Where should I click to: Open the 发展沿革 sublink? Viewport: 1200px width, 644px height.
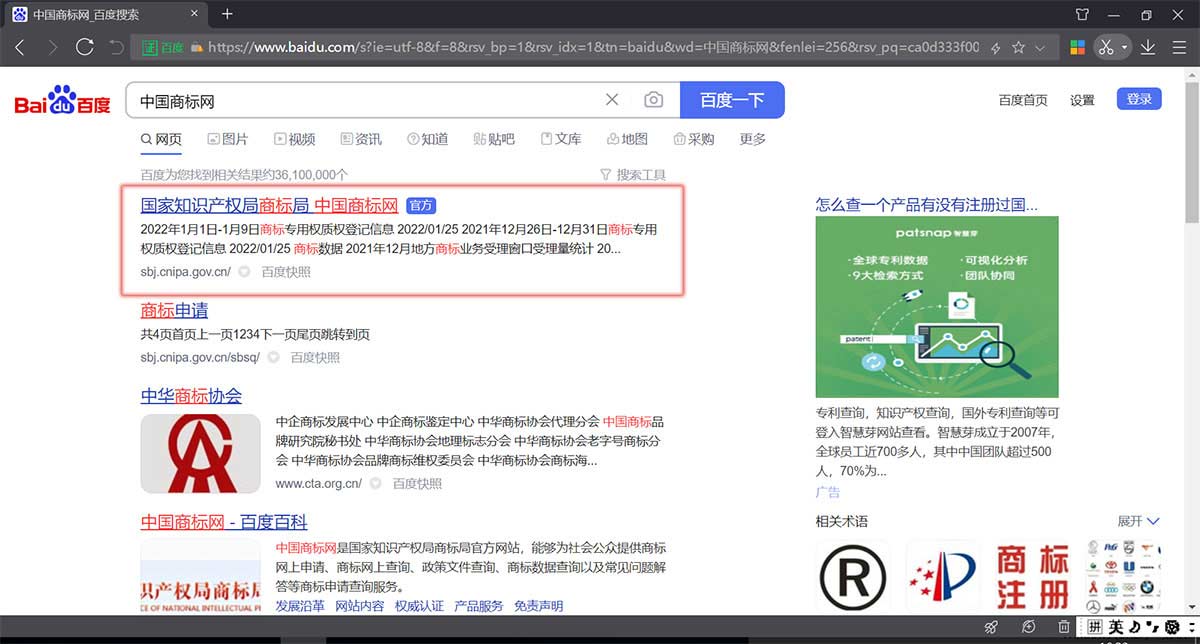pyautogui.click(x=300, y=606)
